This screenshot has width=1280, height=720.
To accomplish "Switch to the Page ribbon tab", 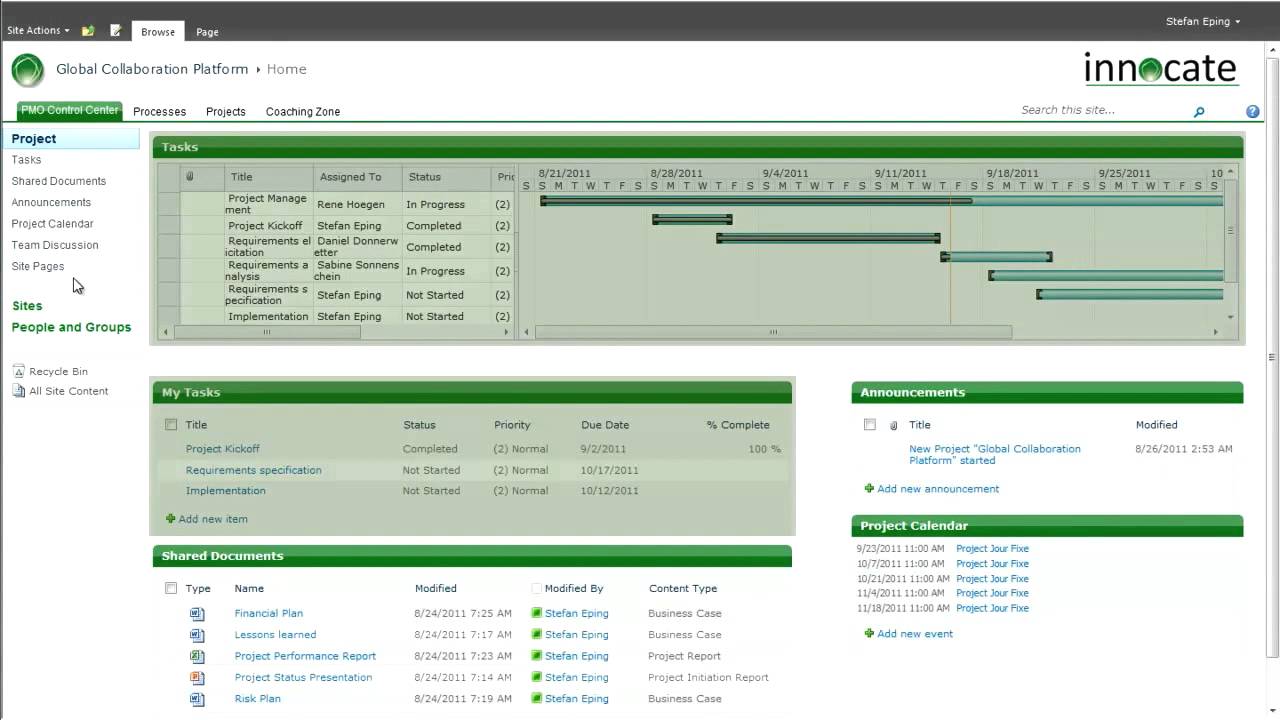I will (x=207, y=32).
